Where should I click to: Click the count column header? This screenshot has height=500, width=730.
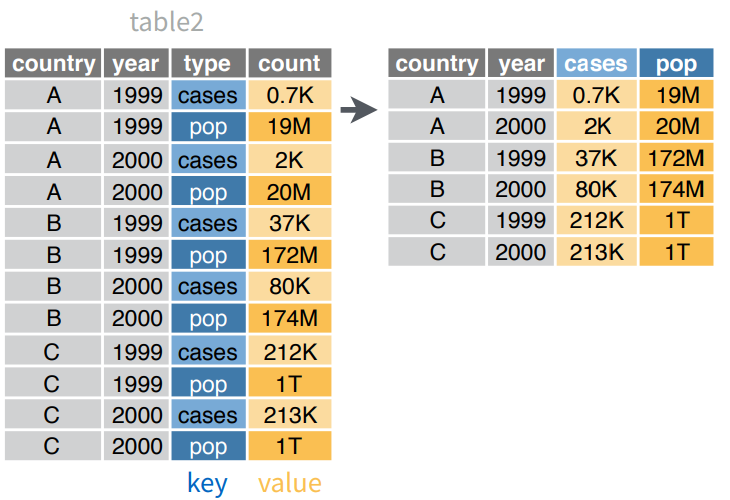pyautogui.click(x=290, y=63)
